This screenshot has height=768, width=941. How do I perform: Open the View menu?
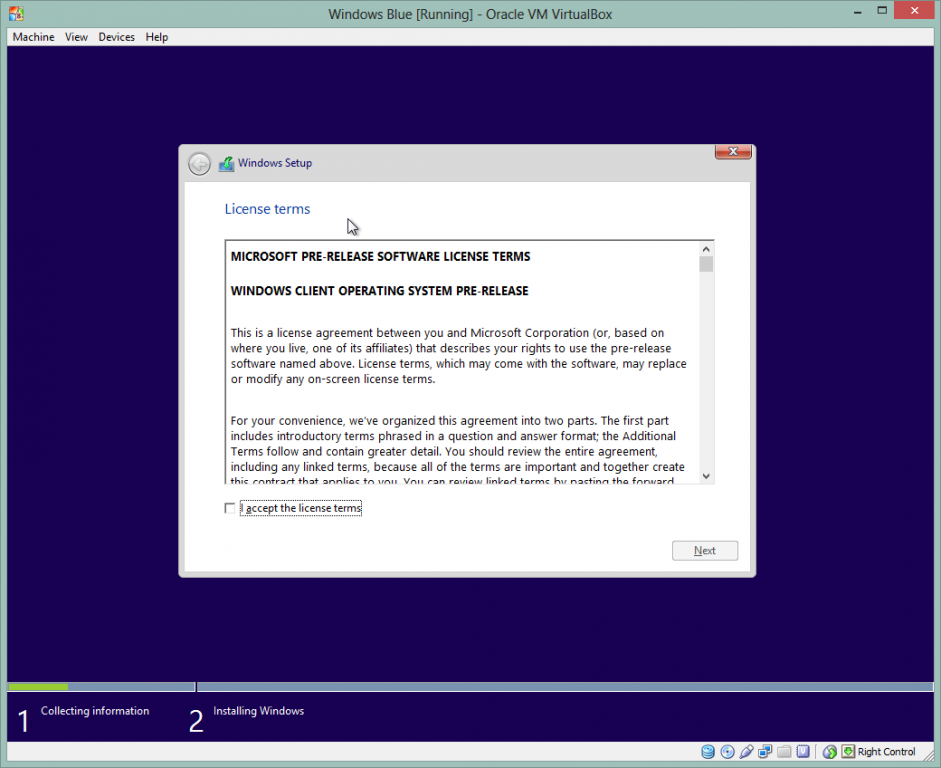76,37
